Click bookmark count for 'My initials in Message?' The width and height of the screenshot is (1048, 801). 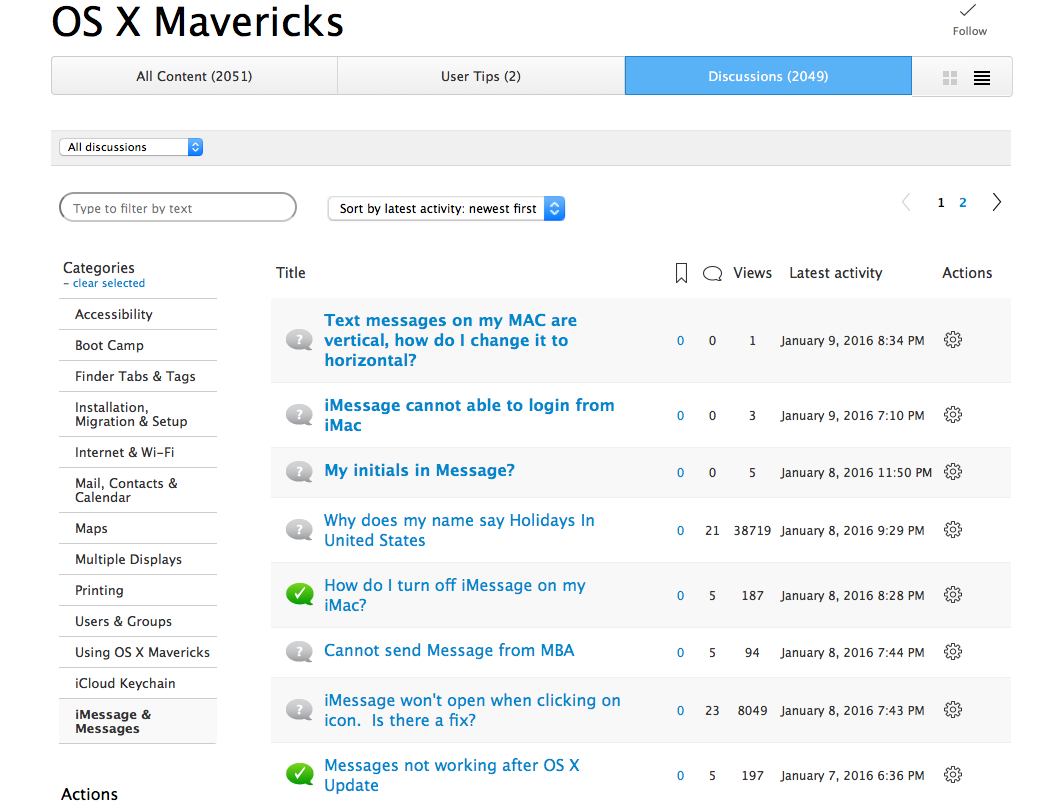click(680, 473)
